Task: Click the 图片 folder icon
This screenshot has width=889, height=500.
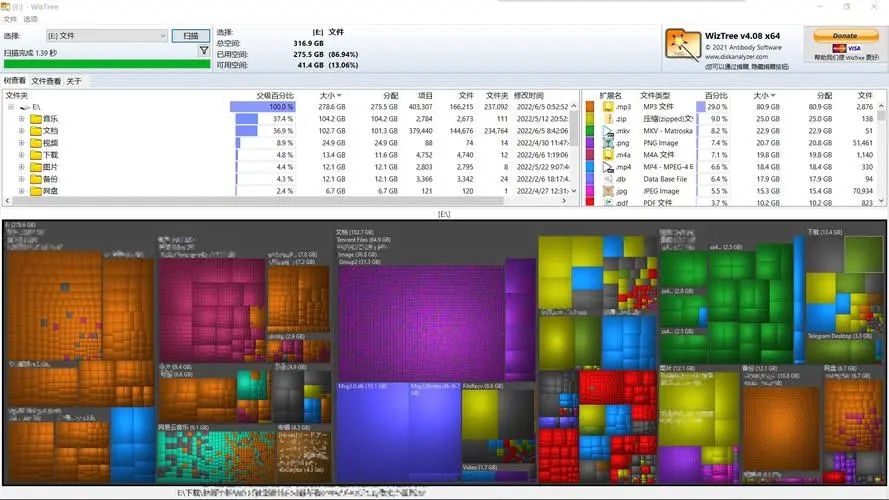Action: [36, 167]
